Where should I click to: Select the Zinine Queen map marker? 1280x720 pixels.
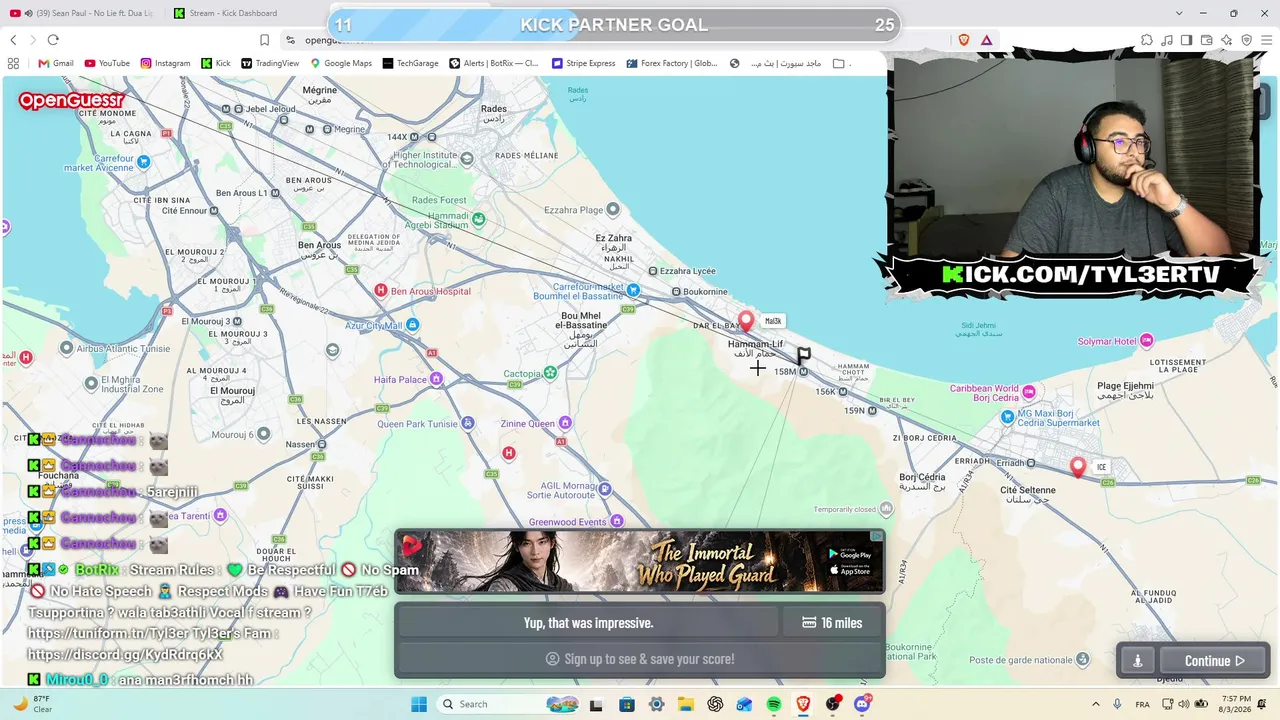point(565,423)
